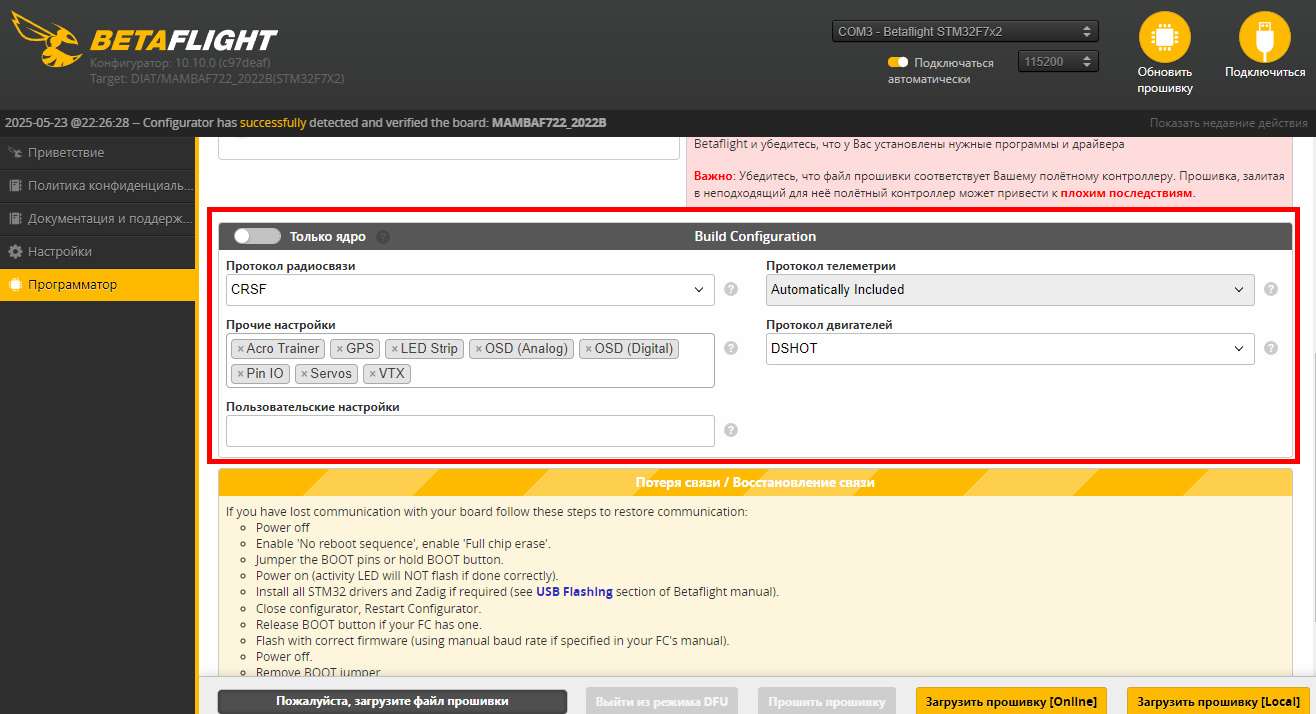Open help icon beside Только ядро
Viewport: 1316px width, 714px height.
tap(383, 237)
